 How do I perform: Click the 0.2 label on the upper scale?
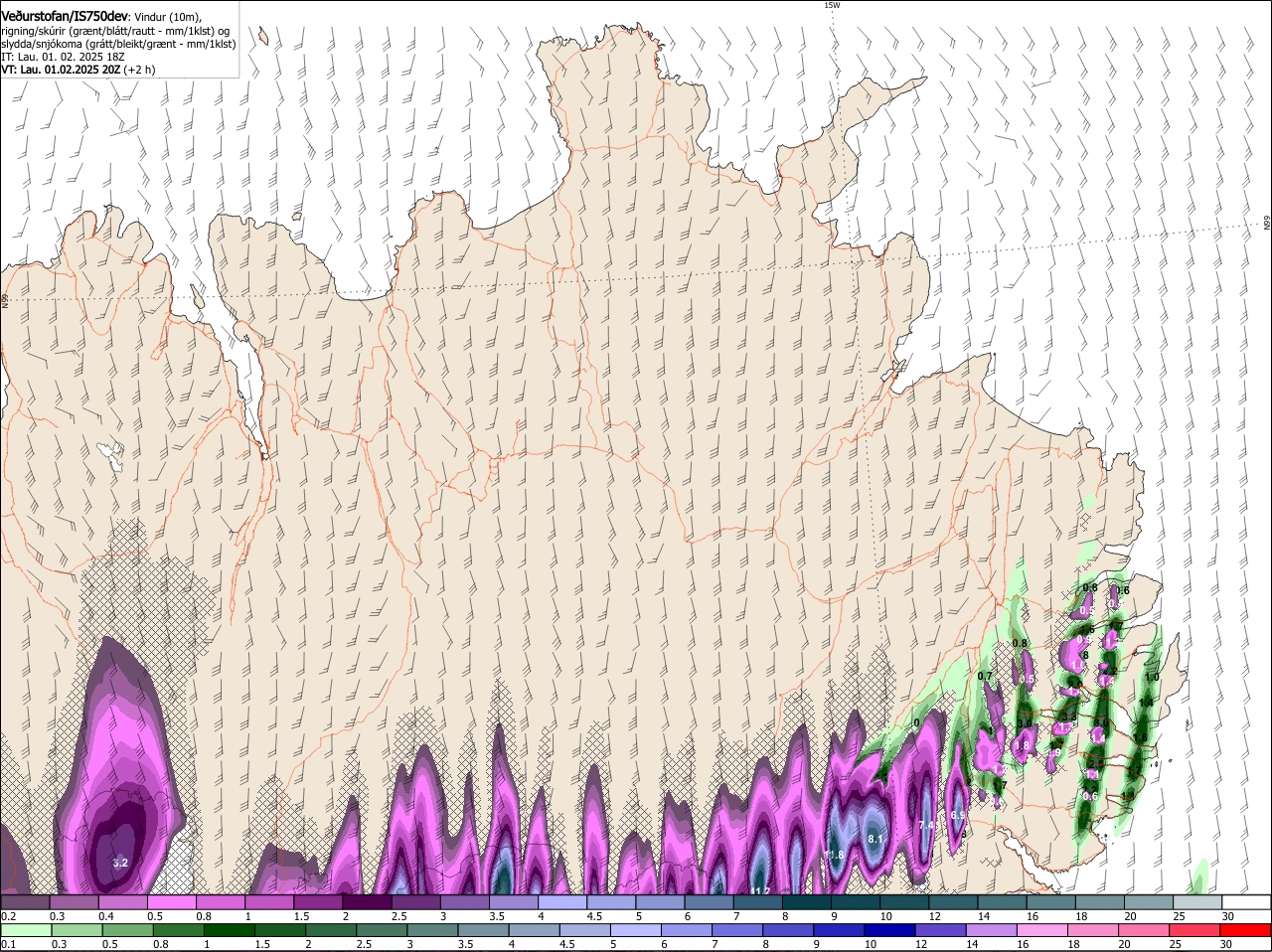[9, 916]
